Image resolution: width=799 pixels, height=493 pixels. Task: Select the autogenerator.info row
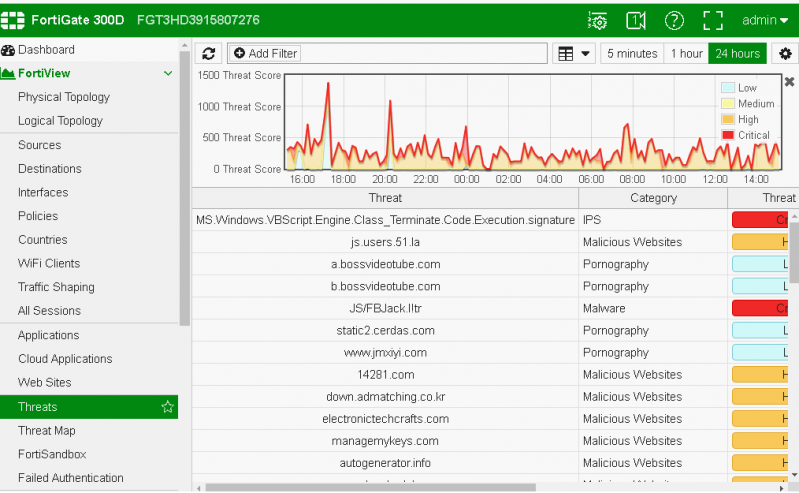tap(385, 463)
